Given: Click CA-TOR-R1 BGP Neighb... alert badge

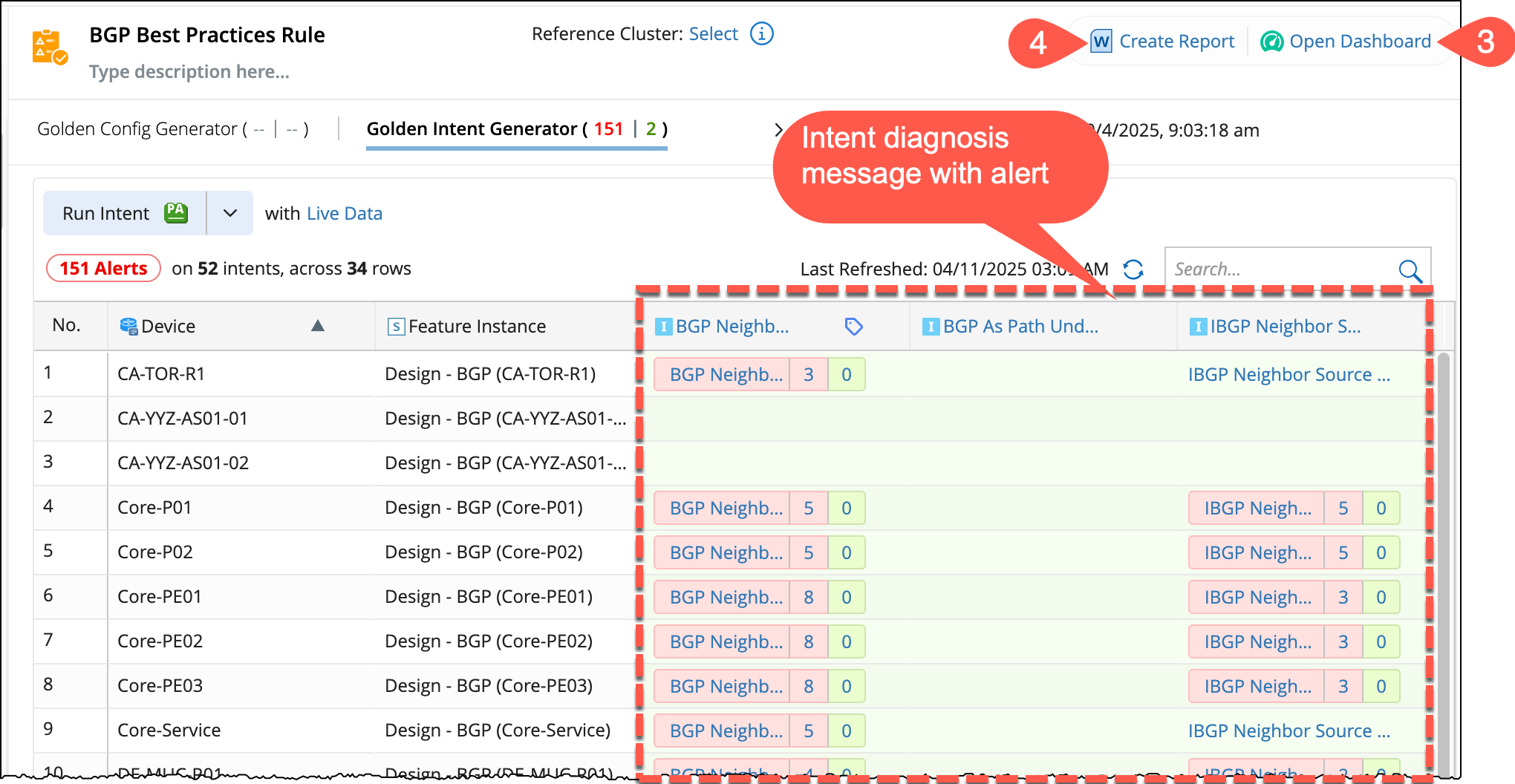Looking at the screenshot, I should 759,374.
